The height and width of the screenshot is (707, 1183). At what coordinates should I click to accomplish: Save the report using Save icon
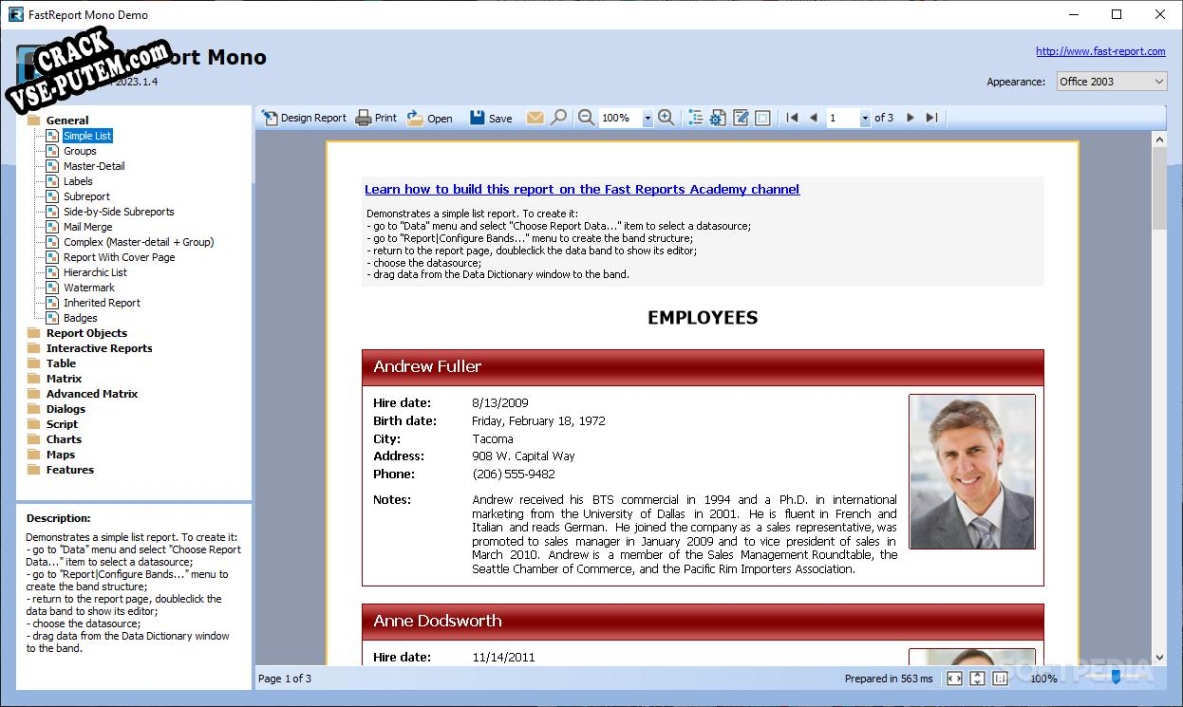coord(490,118)
